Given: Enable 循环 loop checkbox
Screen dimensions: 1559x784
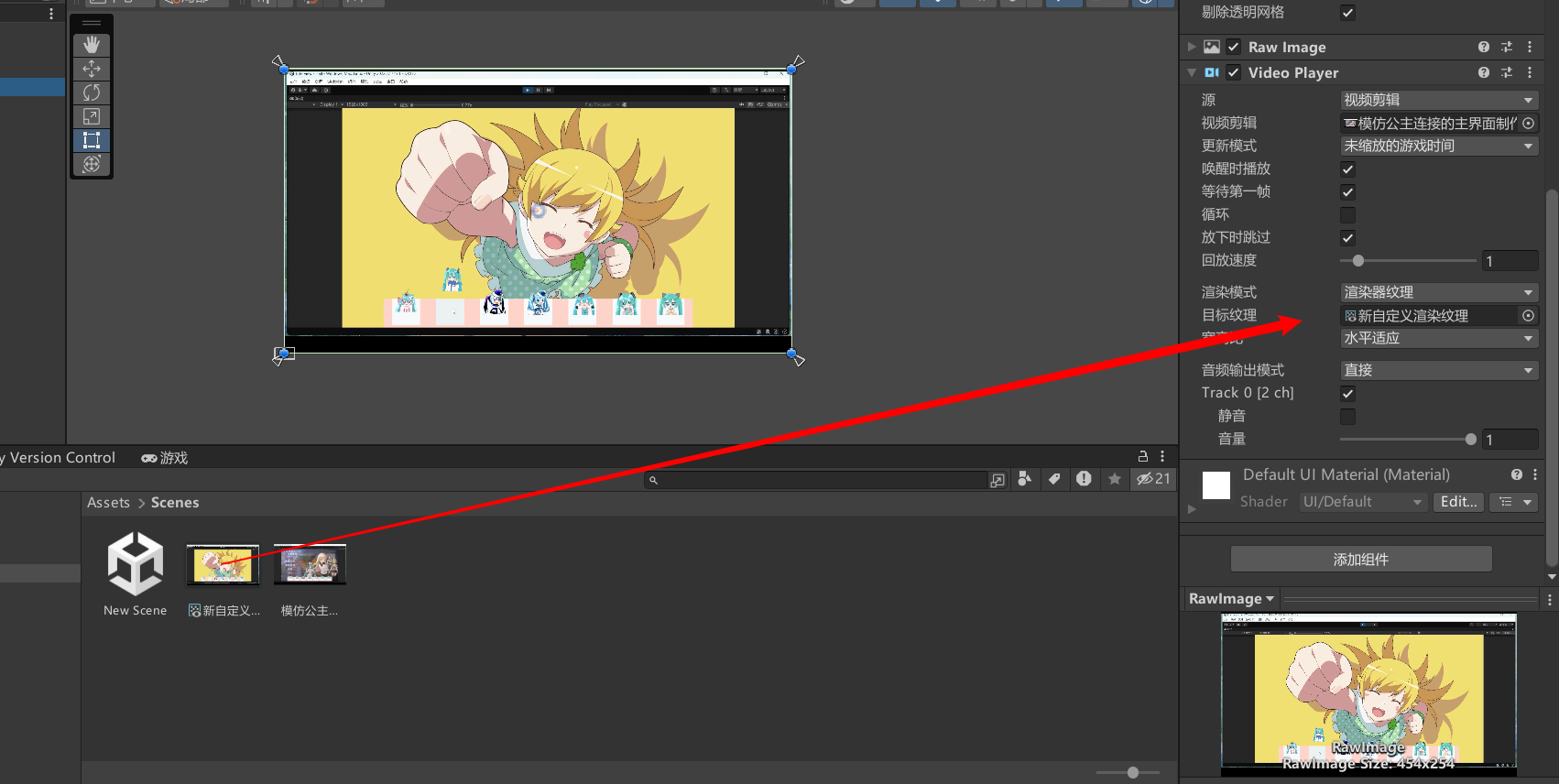Looking at the screenshot, I should [x=1347, y=215].
